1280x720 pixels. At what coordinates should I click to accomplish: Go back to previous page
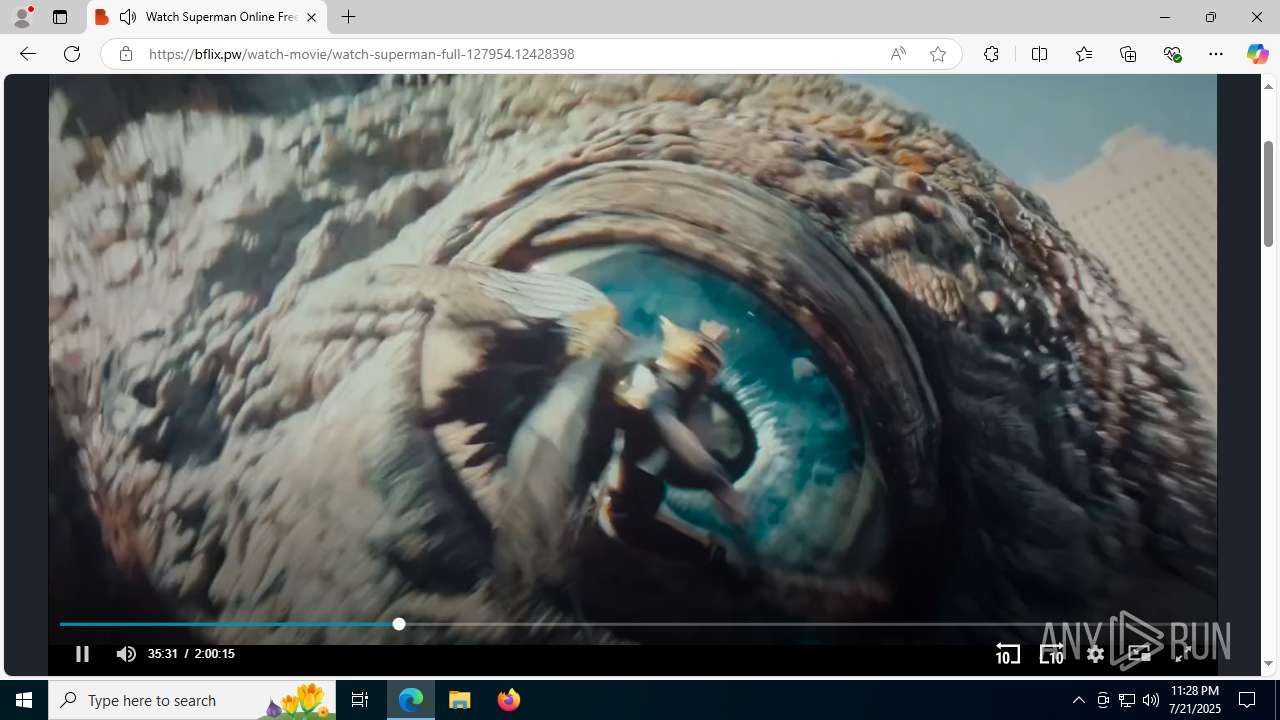pyautogui.click(x=28, y=54)
